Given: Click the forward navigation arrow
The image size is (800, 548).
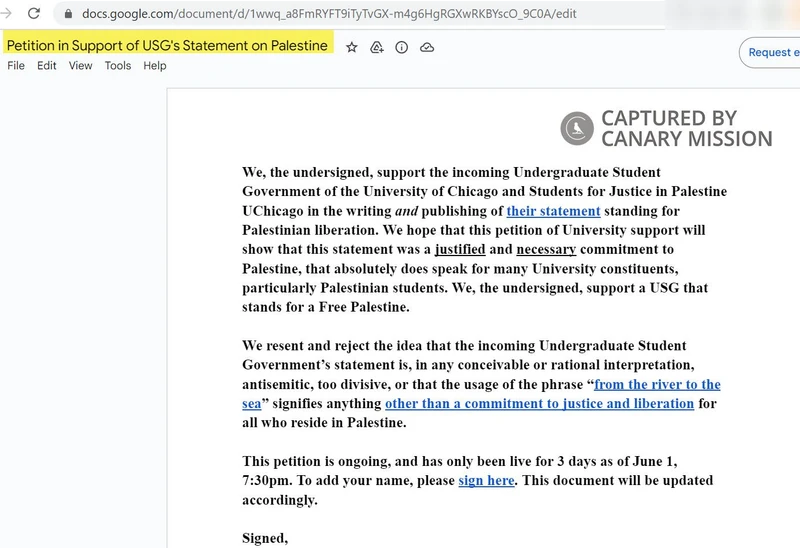Looking at the screenshot, I should (6, 13).
